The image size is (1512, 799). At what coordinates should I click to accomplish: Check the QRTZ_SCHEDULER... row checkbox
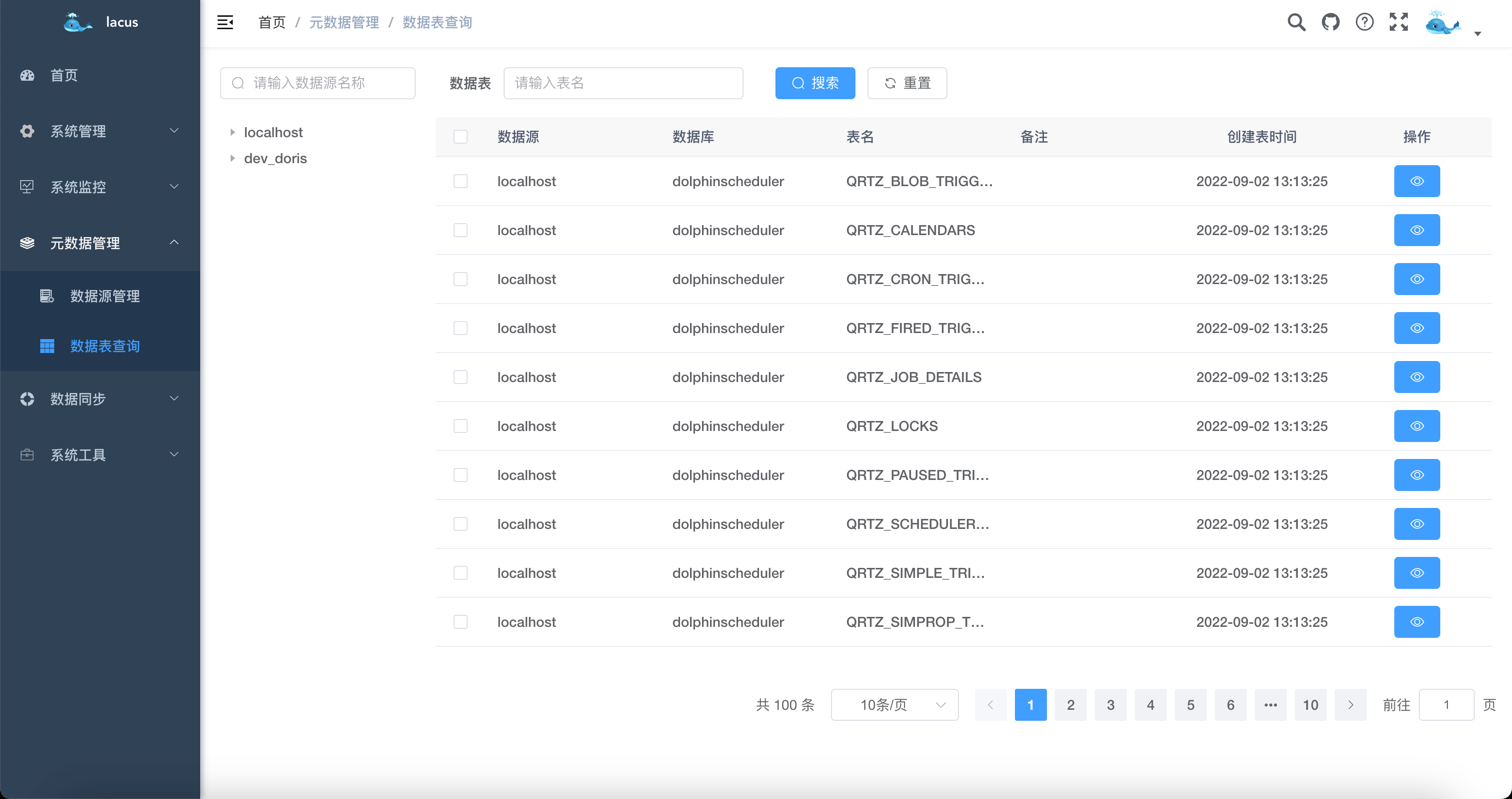click(460, 524)
